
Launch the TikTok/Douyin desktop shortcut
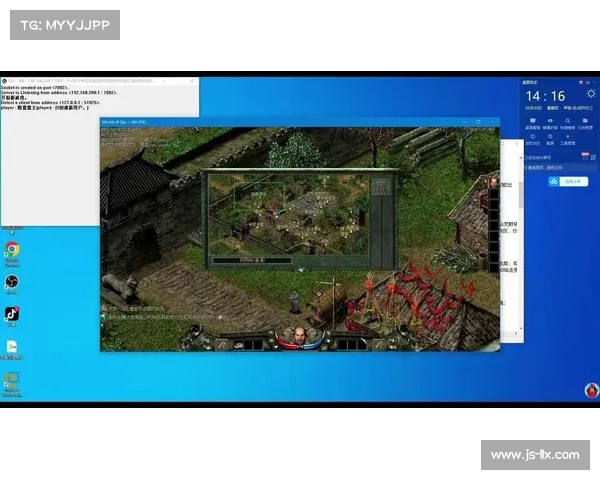pos(12,314)
